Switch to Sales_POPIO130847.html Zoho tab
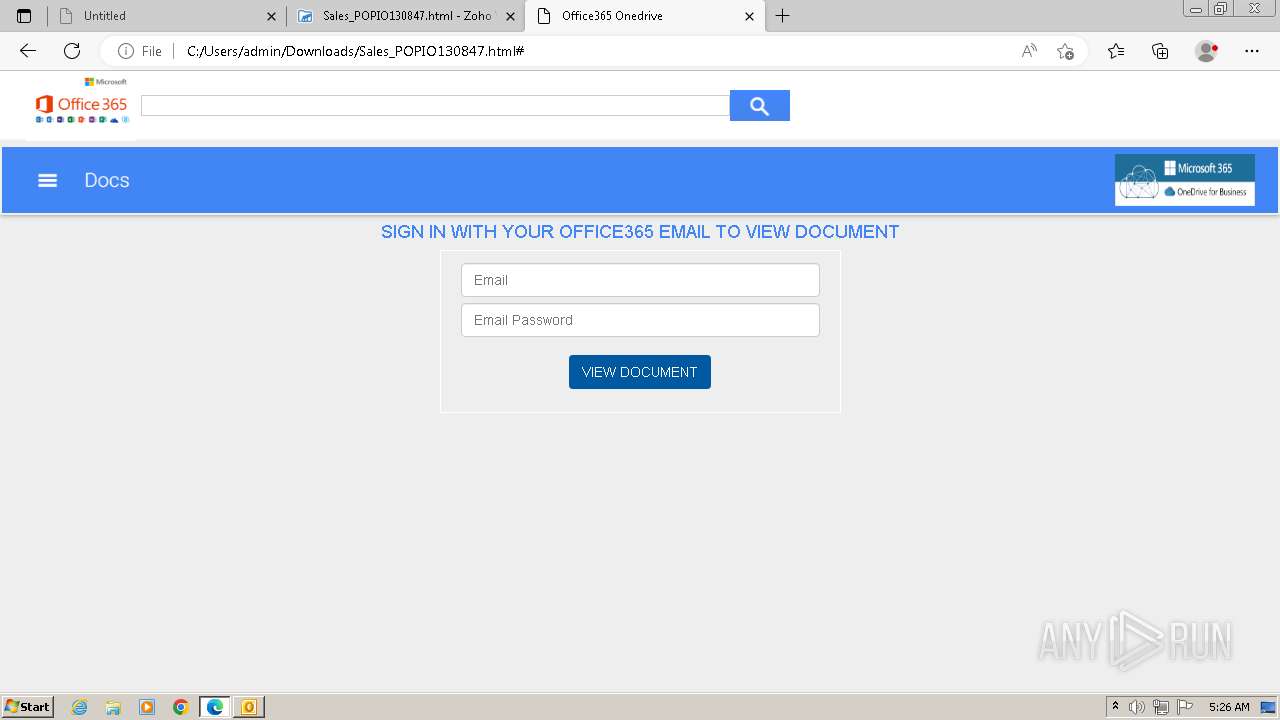Screen dimensions: 1280x720 [406, 16]
